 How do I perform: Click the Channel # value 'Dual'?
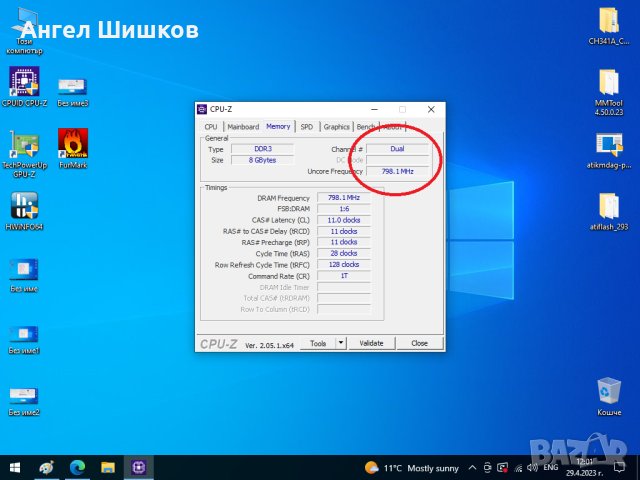(398, 149)
